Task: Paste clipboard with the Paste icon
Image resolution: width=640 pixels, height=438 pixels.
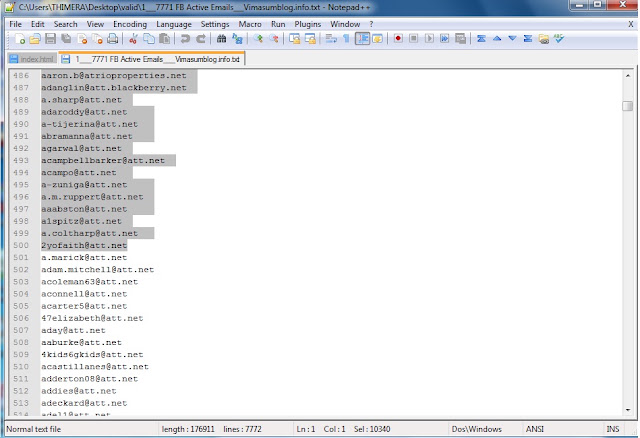Action: 164,39
